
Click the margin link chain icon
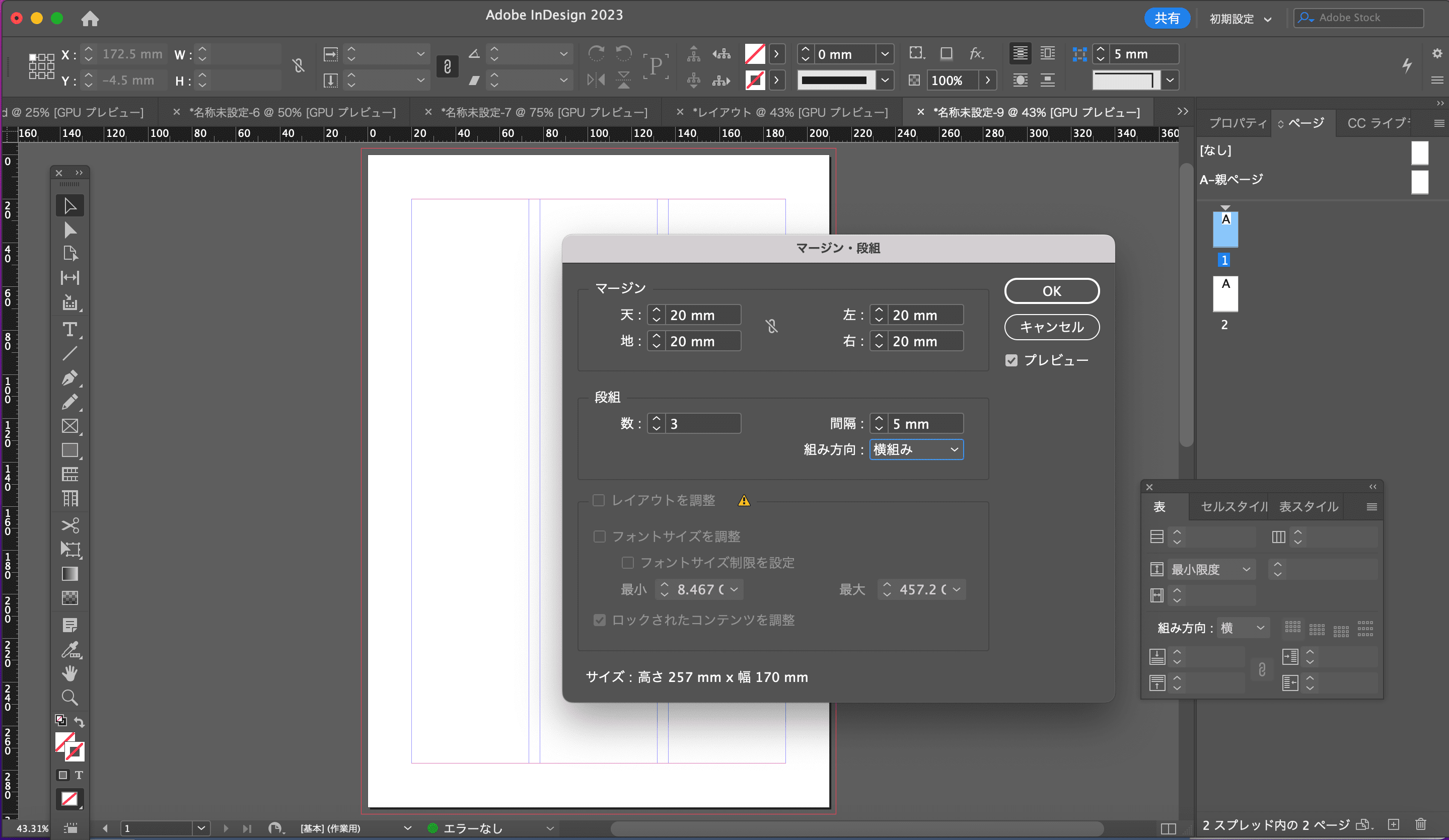pyautogui.click(x=772, y=327)
